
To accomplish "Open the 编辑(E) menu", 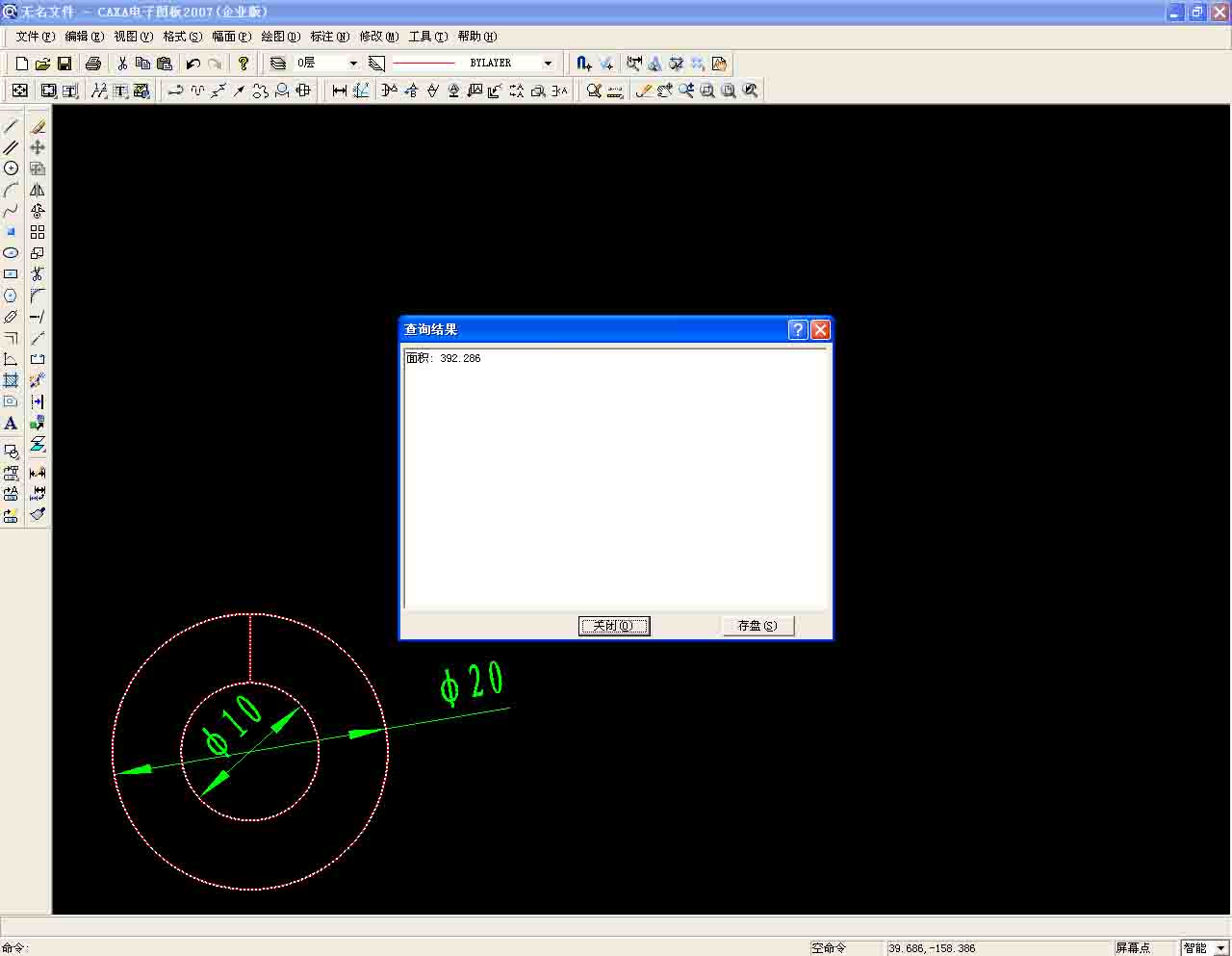I will (x=85, y=37).
